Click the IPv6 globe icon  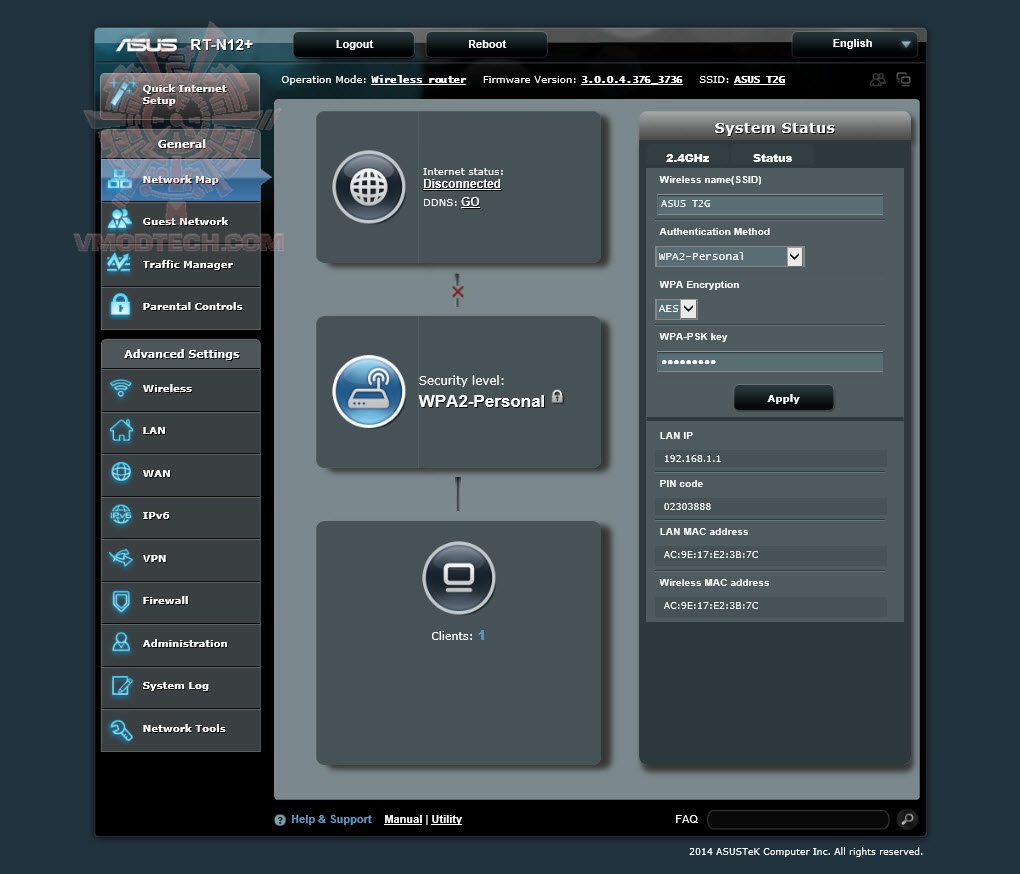[121, 514]
